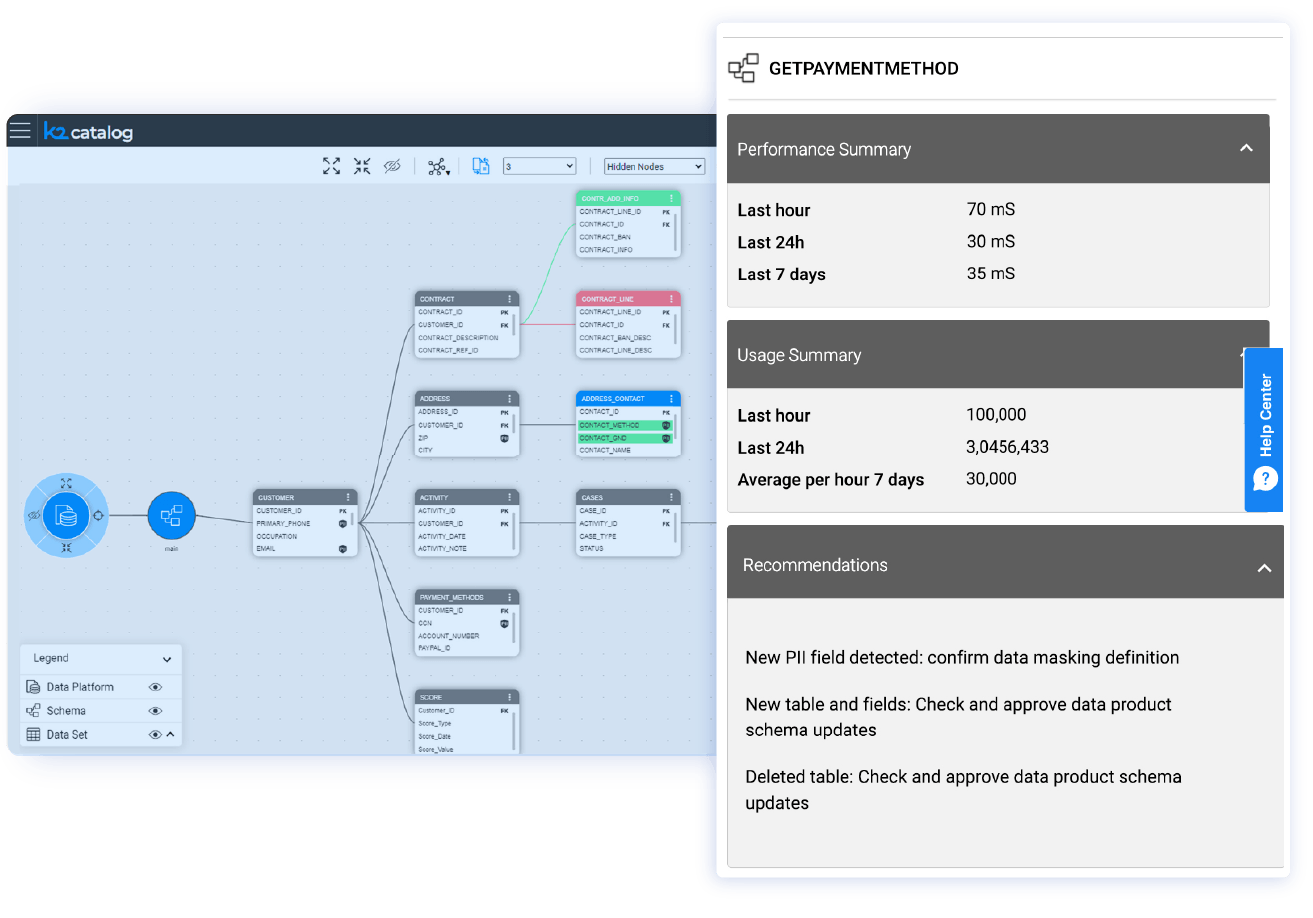Click the Schema legend icon
Screen dimensions: 1313x918
(34, 711)
